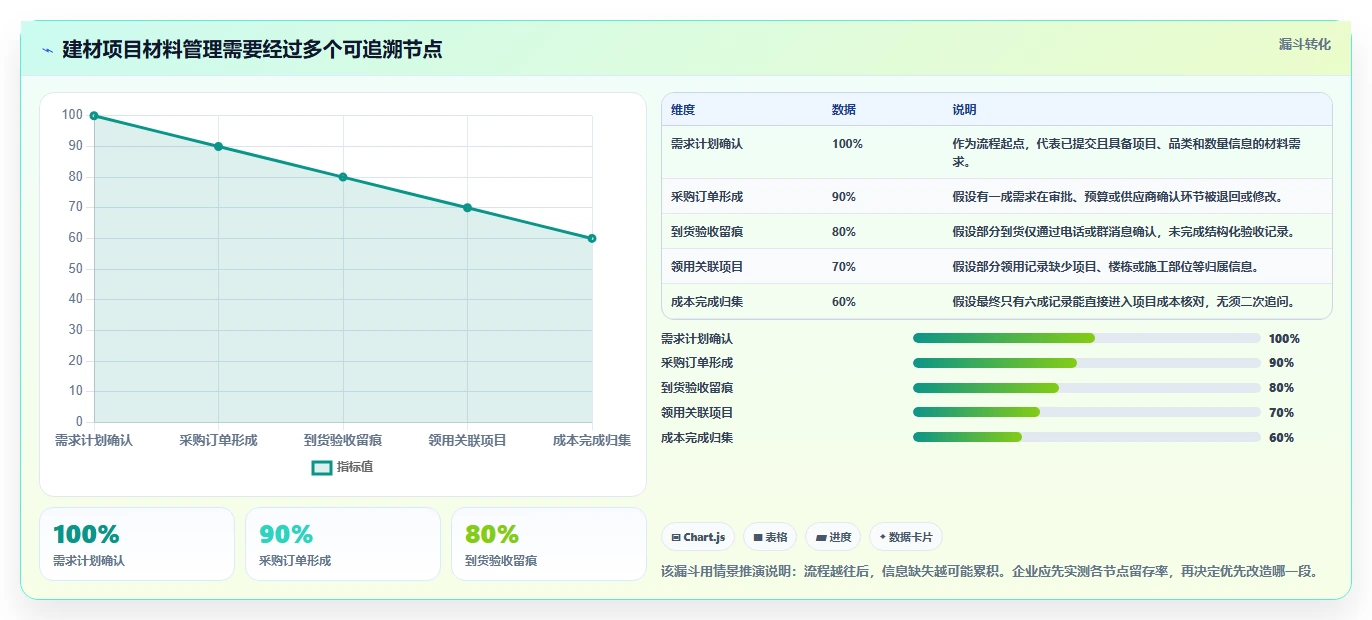Viewport: 1372px width, 620px height.
Task: Select the 领用关联项目 cell in the table
Action: pos(707,267)
